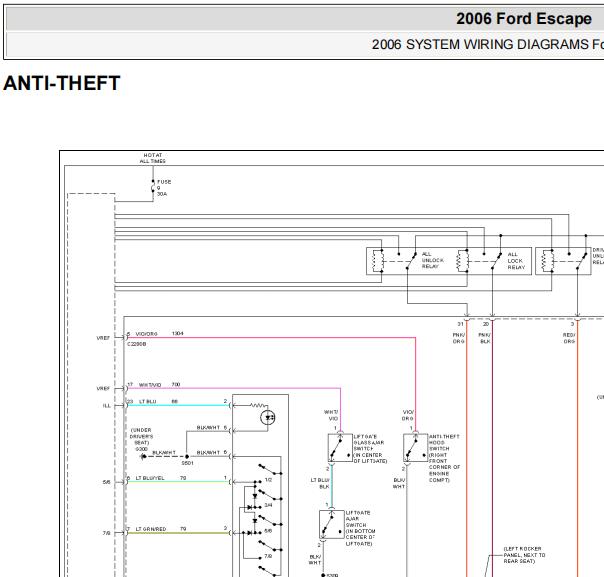Click the "LT GRN/RED" wire label
This screenshot has height=577, width=604.
151,529
